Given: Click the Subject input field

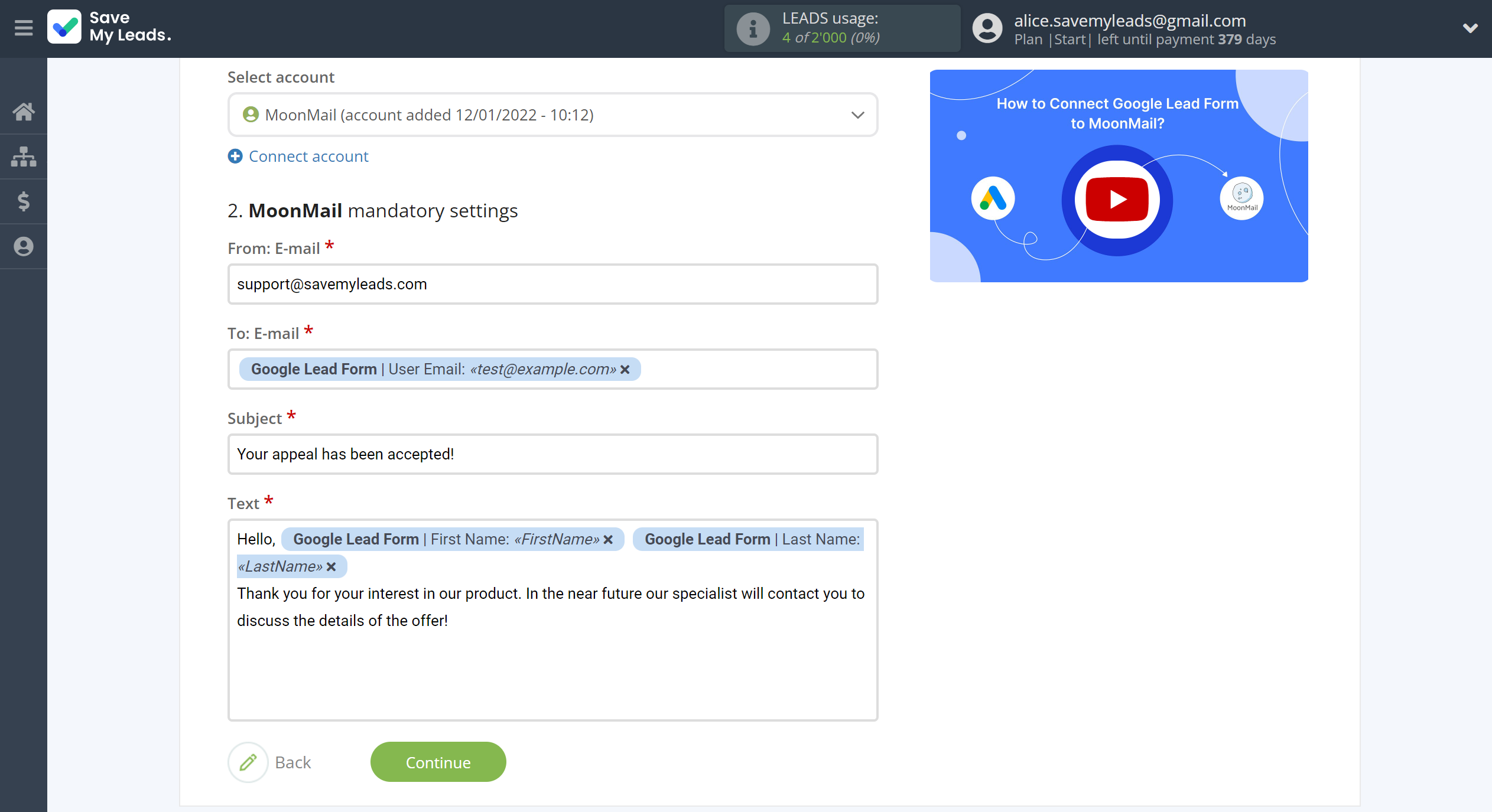Looking at the screenshot, I should click(552, 454).
